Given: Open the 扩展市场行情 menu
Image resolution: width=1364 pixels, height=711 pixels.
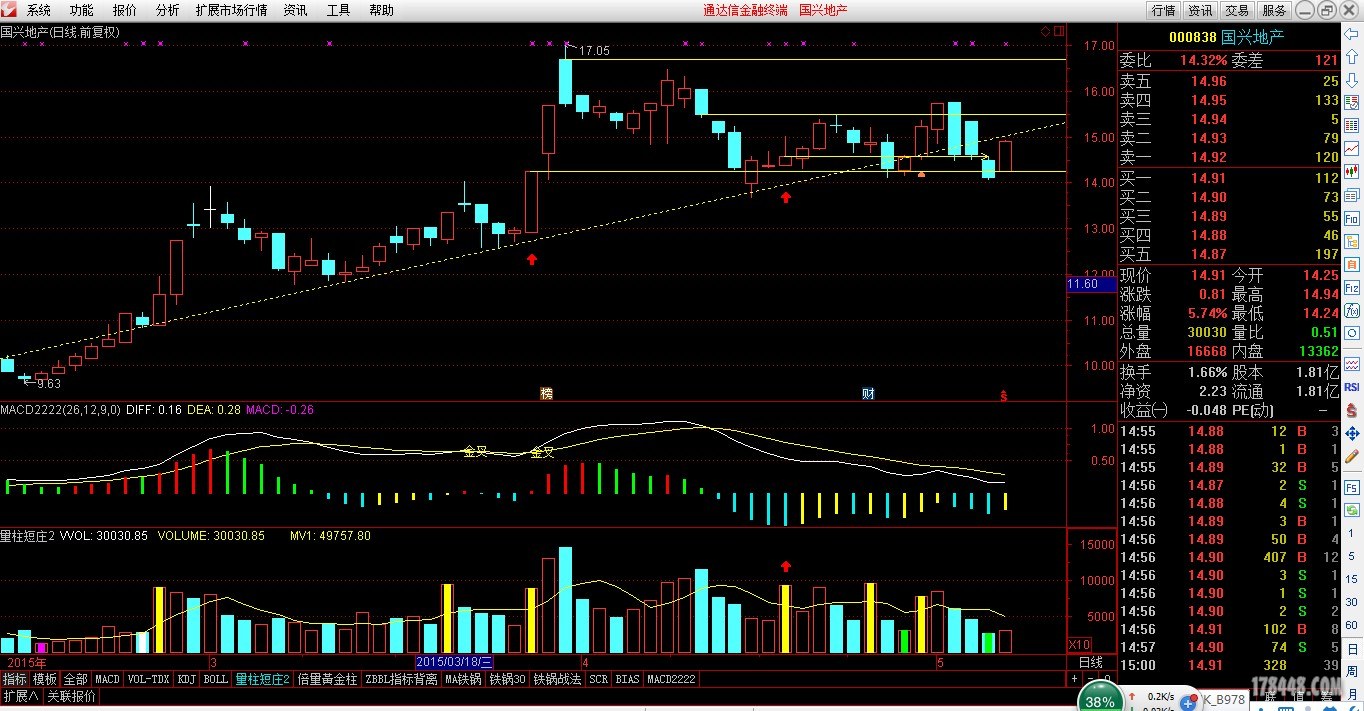Looking at the screenshot, I should click(x=231, y=10).
